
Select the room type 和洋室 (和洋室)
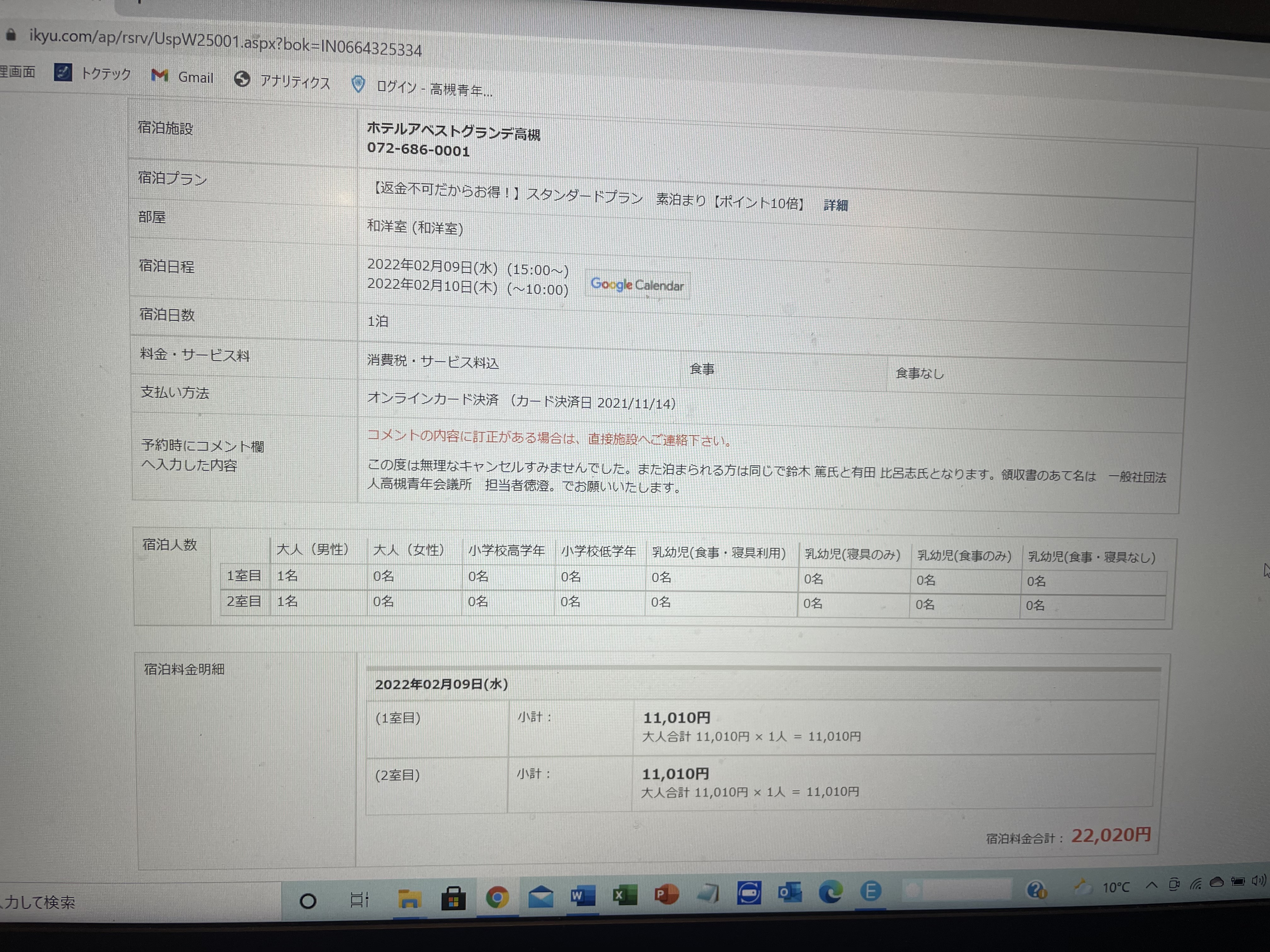[x=415, y=227]
